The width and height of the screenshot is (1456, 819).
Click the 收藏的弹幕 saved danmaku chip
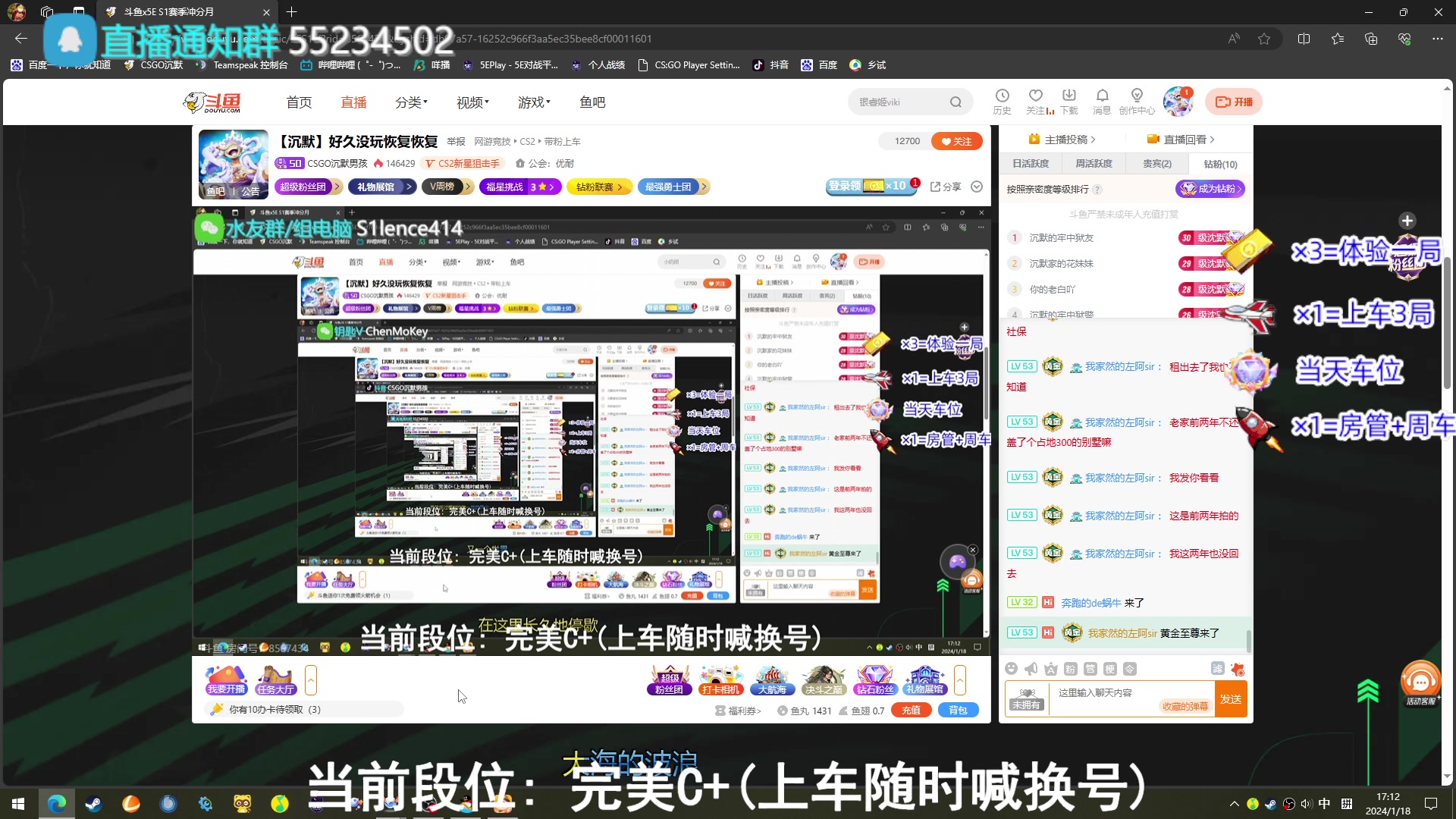click(x=1185, y=707)
